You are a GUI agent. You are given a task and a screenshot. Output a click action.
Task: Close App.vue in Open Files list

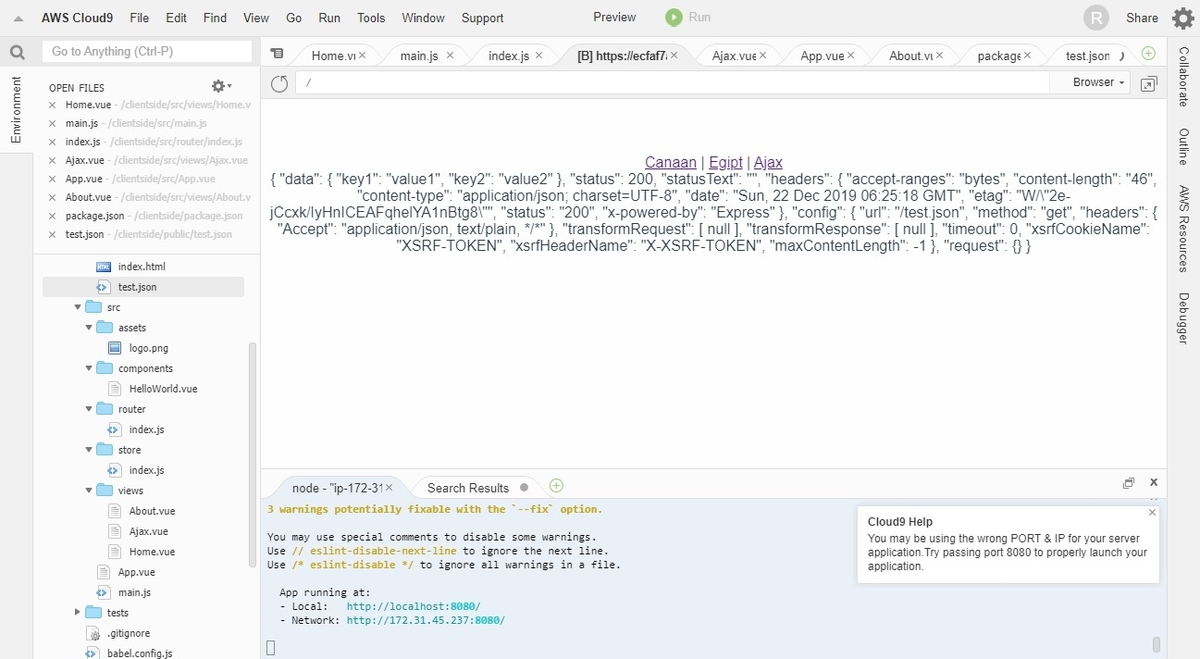pyautogui.click(x=53, y=179)
